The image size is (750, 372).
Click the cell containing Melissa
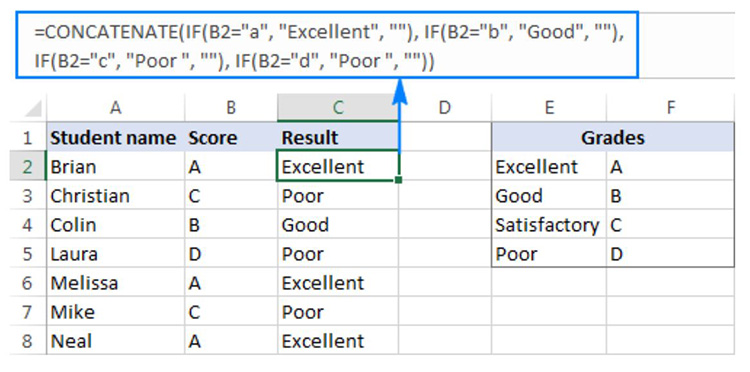[x=115, y=283]
